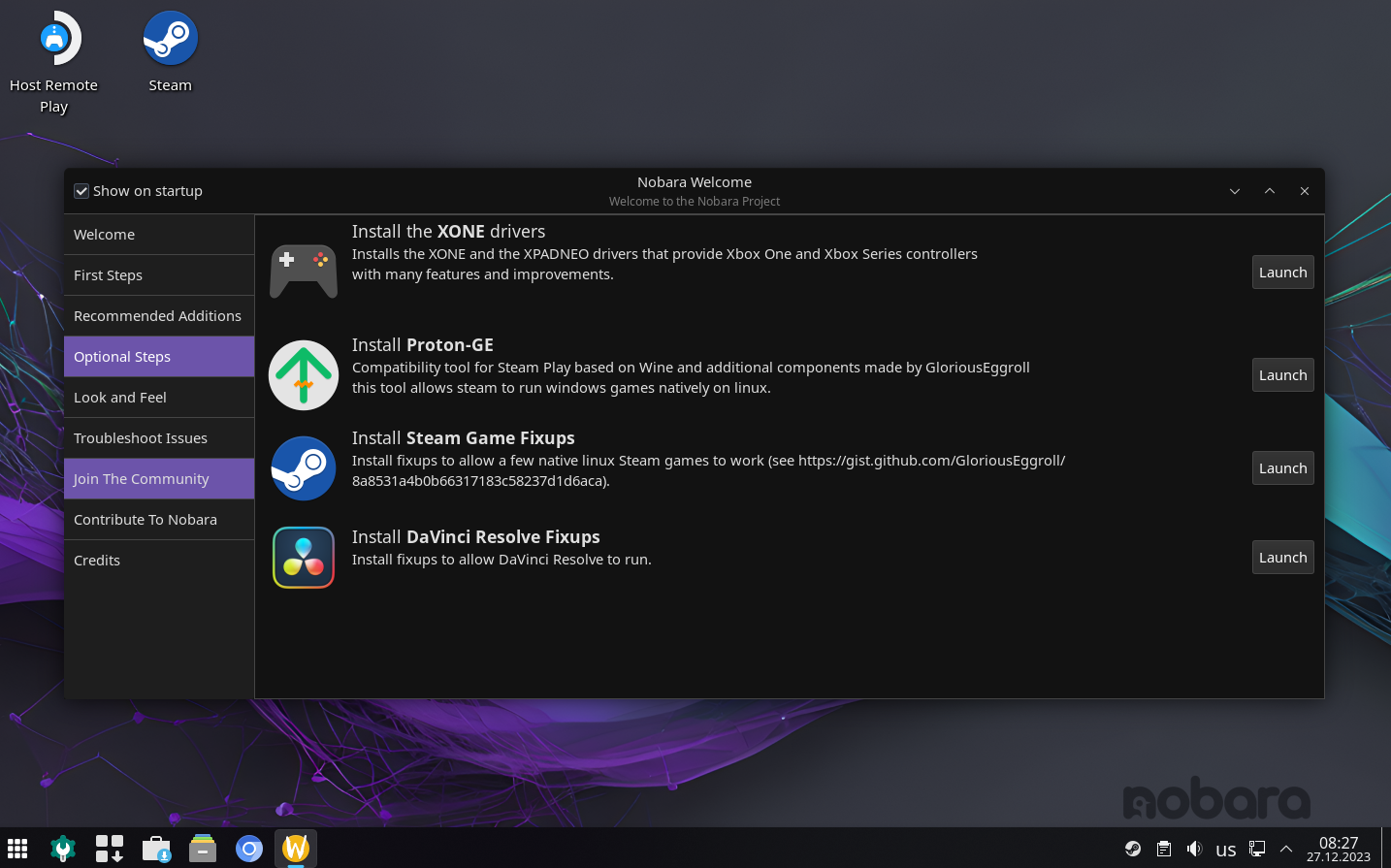Click the Nobara Welcome taskbar entry
The width and height of the screenshot is (1391, 868).
click(296, 849)
